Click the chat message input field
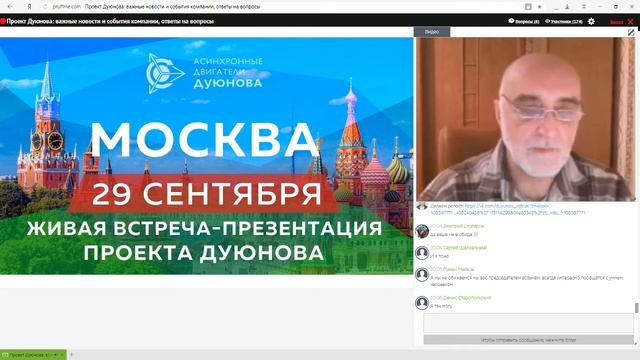The height and width of the screenshot is (360, 640). click(x=528, y=323)
